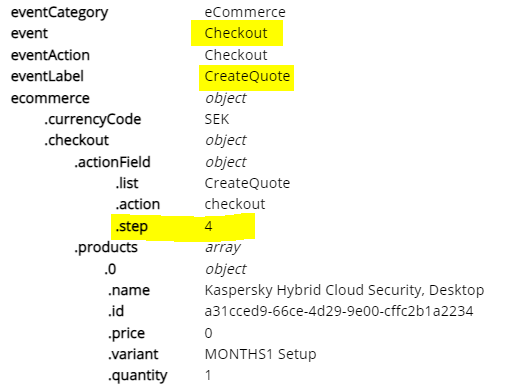Select the highlighted .step key

132,227
